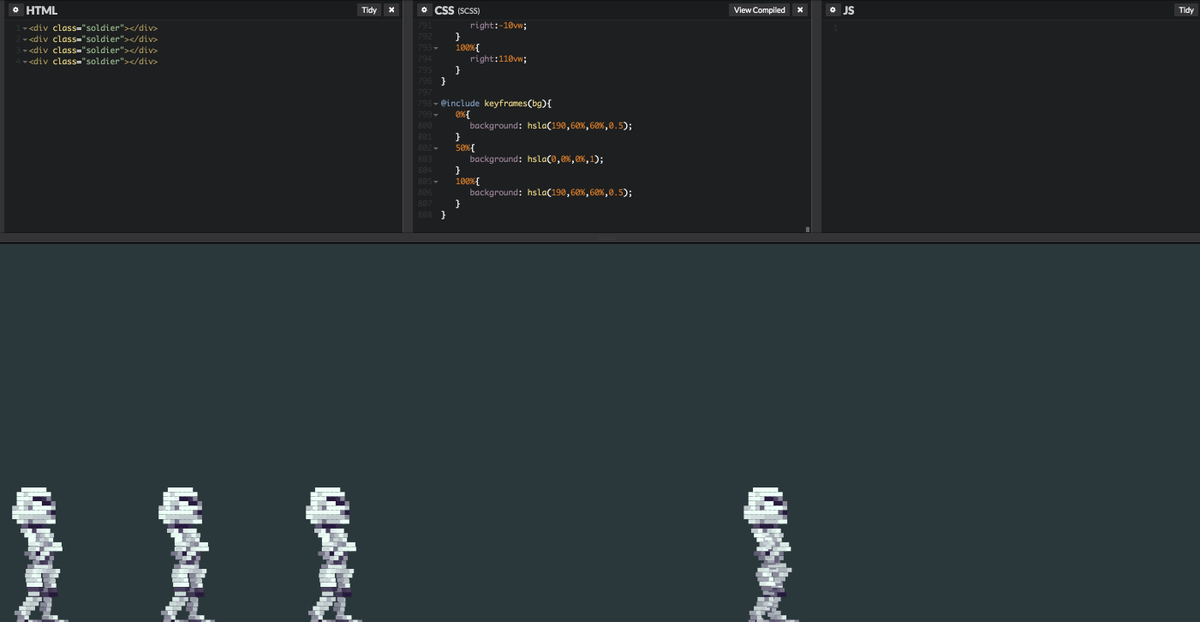The image size is (1200, 622).
Task: Close the HTML editor panel
Action: (x=392, y=10)
